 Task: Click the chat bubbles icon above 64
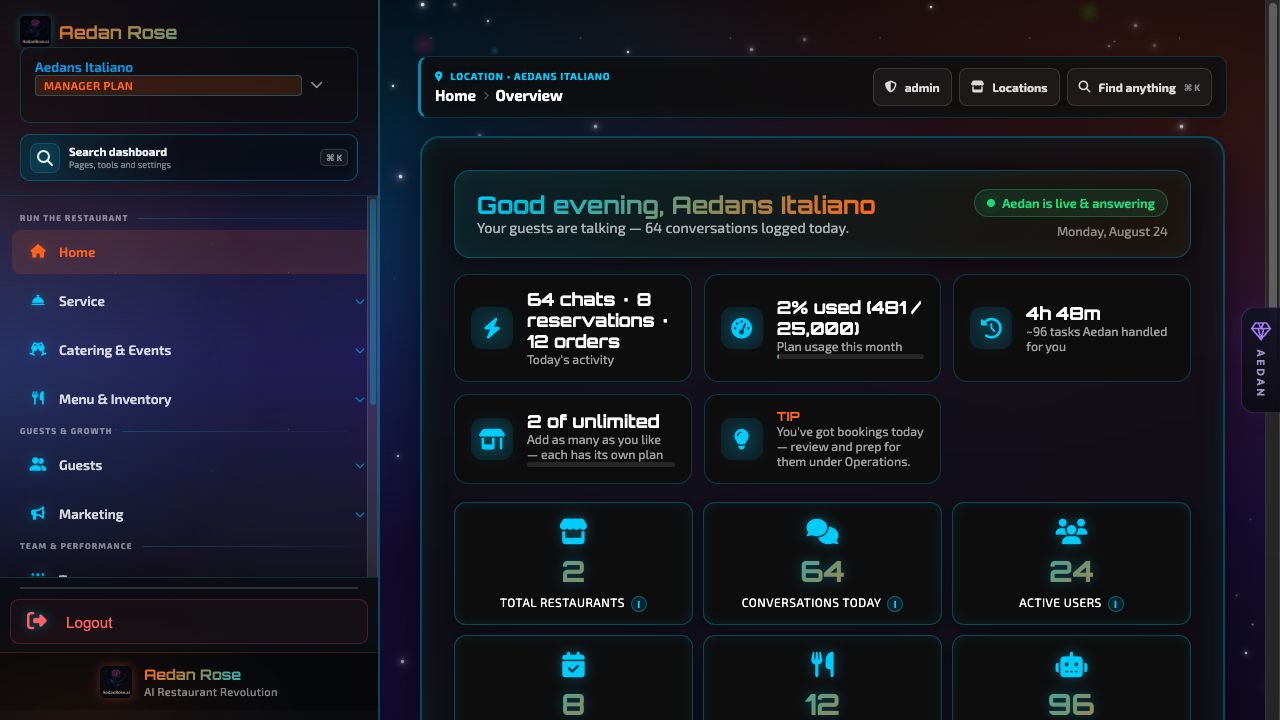pos(822,532)
